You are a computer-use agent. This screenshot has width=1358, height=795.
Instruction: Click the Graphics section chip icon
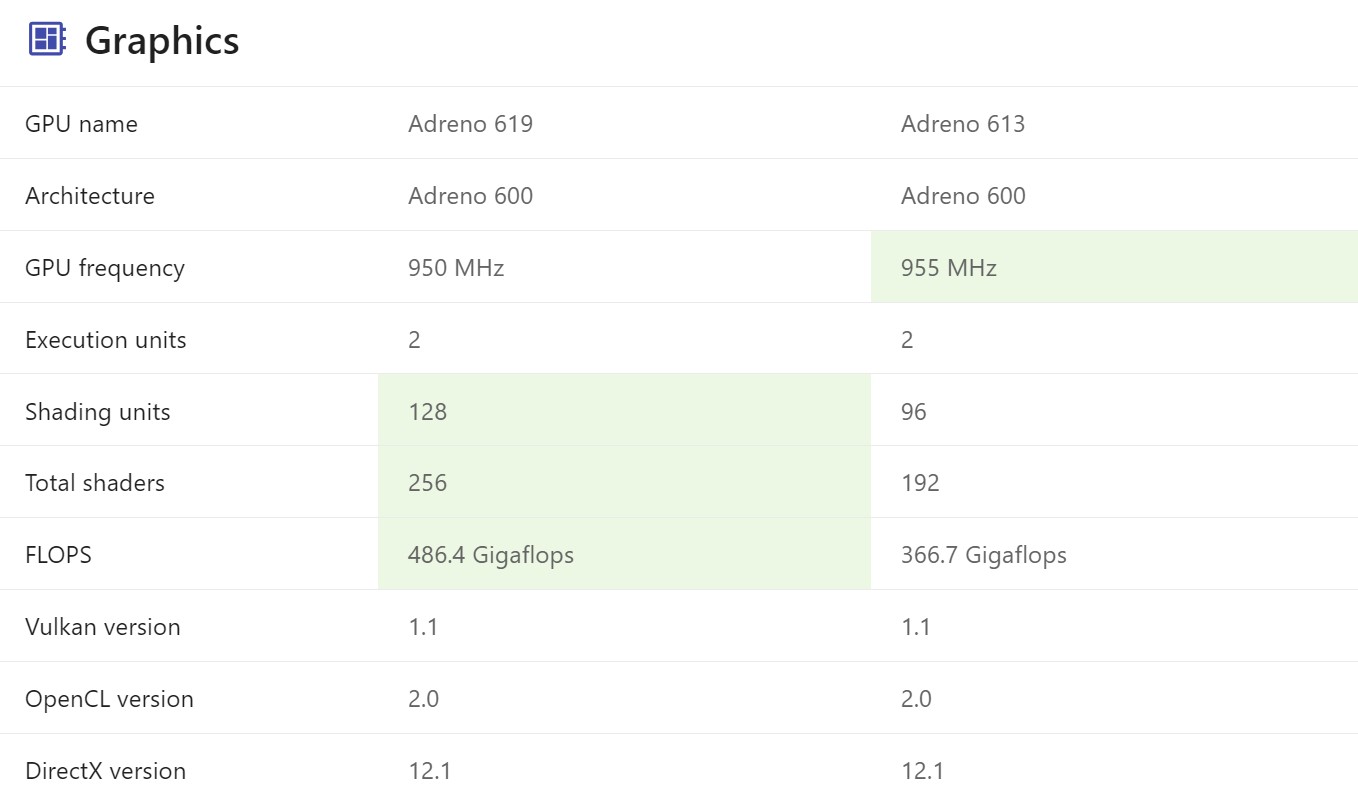click(47, 39)
